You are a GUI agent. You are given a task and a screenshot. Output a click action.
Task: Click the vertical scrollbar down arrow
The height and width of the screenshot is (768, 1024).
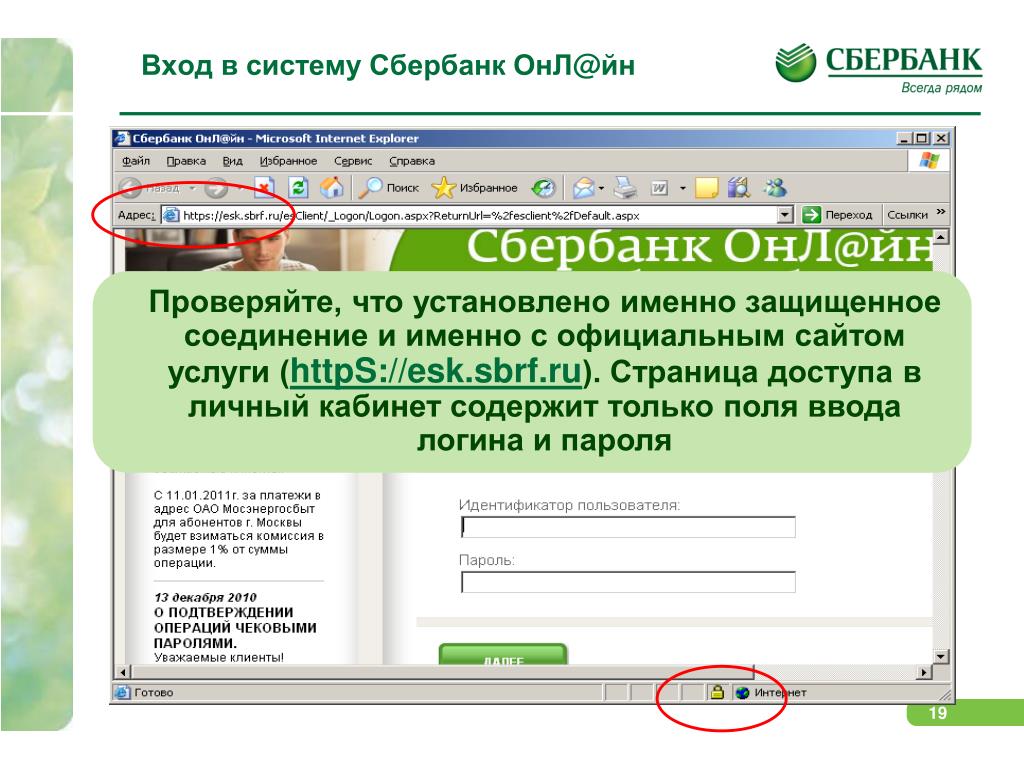point(940,657)
